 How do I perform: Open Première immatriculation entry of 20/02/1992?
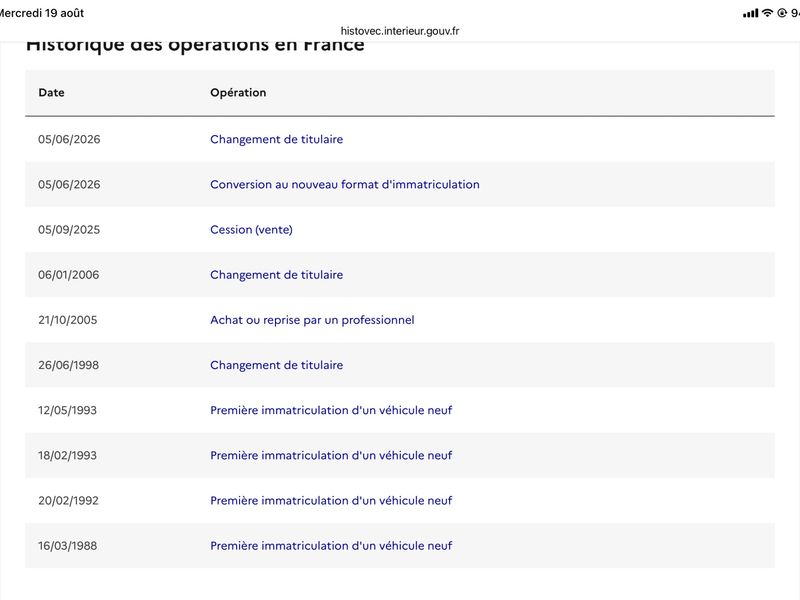click(x=331, y=501)
